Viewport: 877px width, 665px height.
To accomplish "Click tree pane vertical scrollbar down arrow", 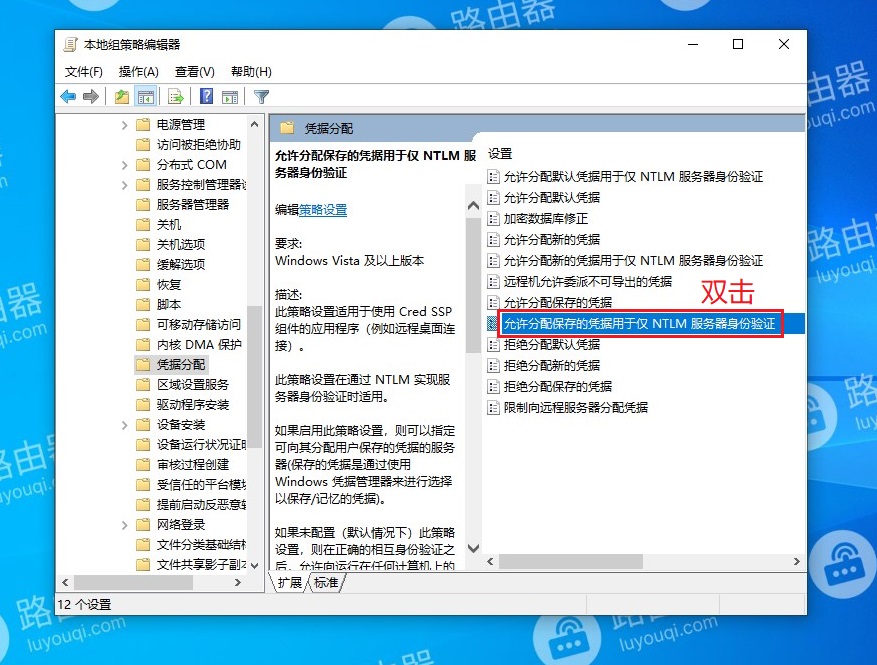I will pos(254,565).
